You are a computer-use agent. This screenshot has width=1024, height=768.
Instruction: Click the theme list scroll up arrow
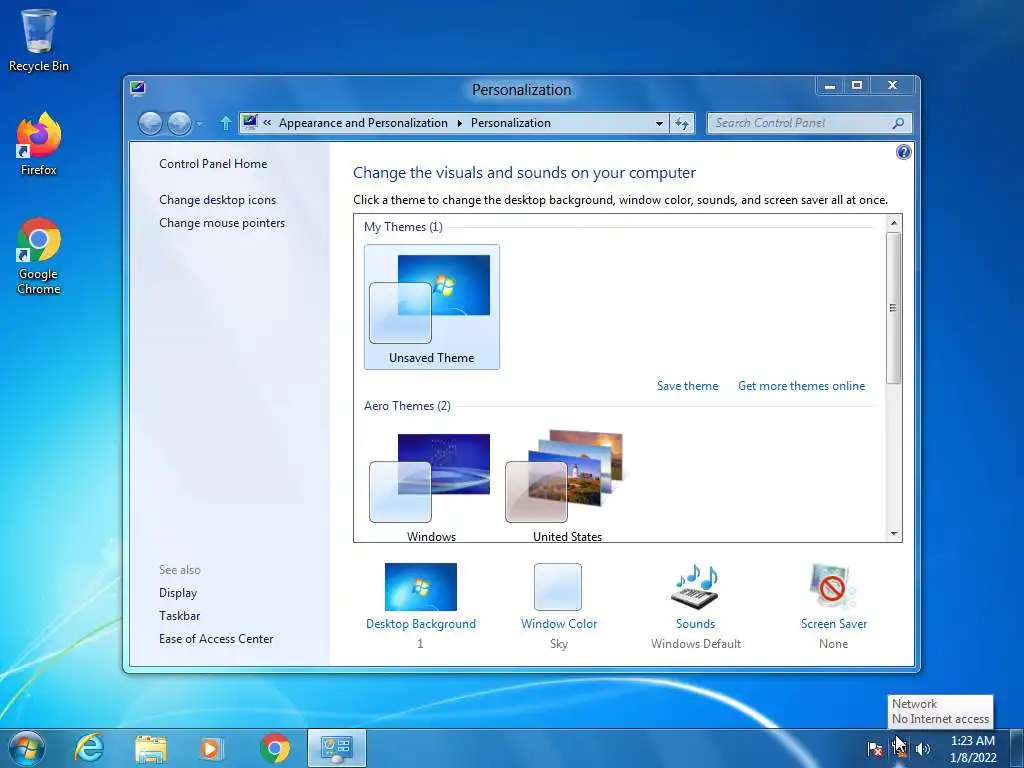893,223
